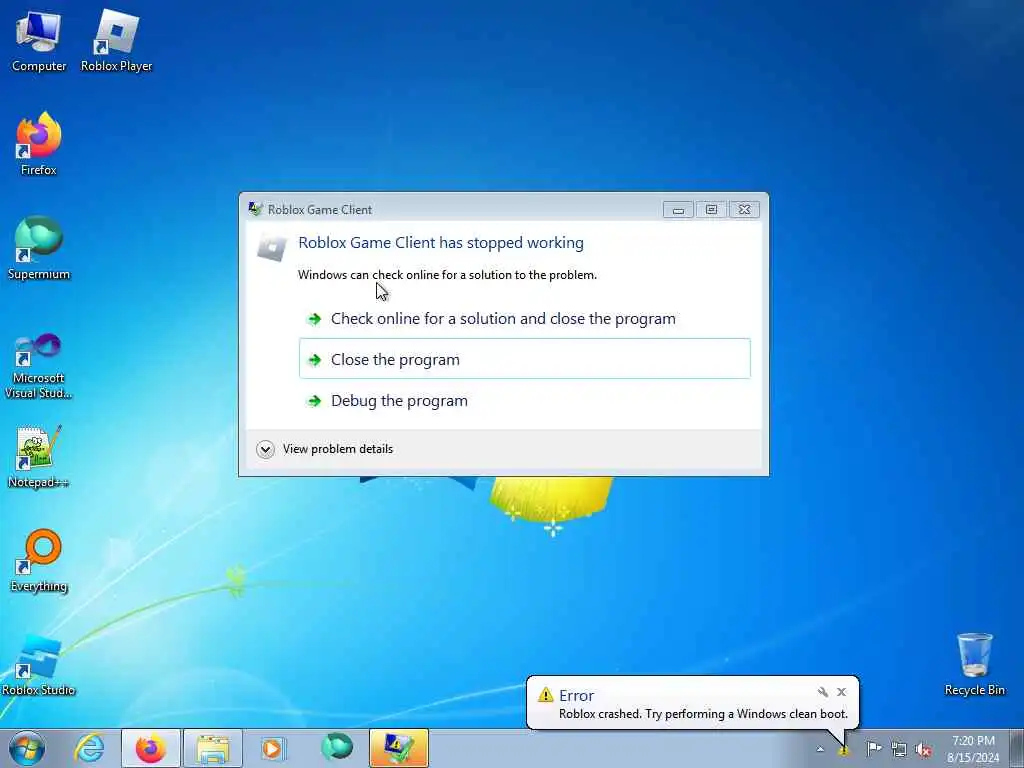Image resolution: width=1024 pixels, height=768 pixels.
Task: Select the Firefox desktop shortcut
Action: pyautogui.click(x=39, y=144)
